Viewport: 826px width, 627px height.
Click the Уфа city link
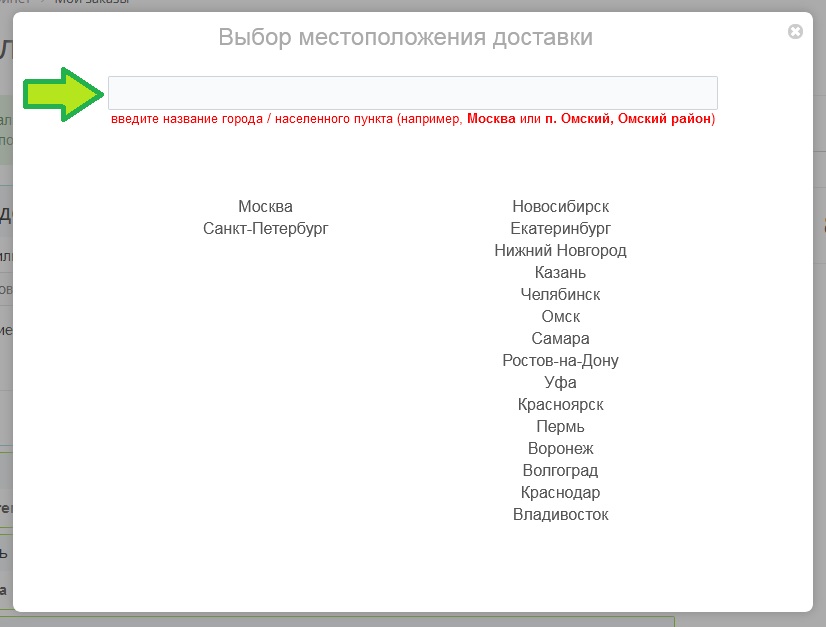tap(560, 383)
